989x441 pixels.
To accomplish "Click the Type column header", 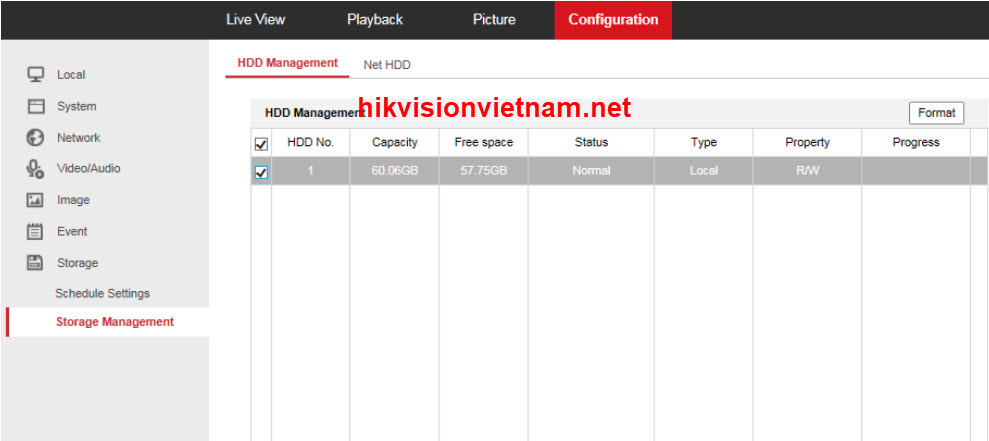I will [703, 143].
